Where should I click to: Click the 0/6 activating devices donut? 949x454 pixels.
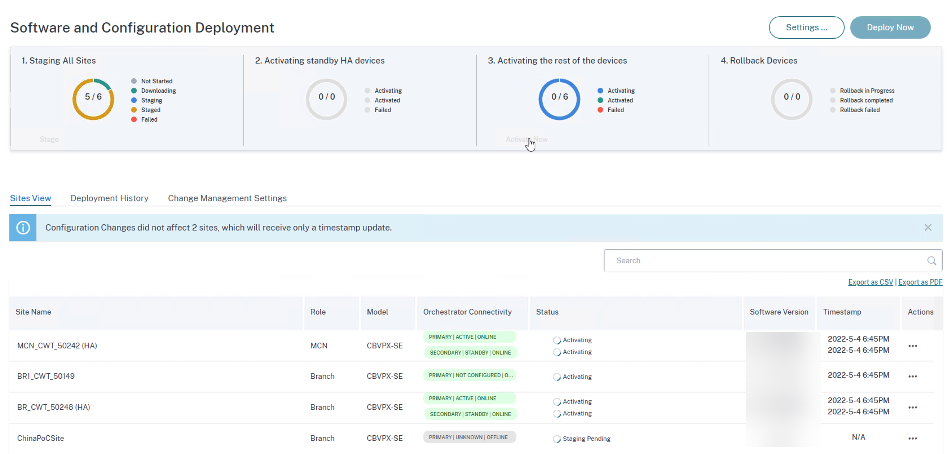tap(559, 99)
